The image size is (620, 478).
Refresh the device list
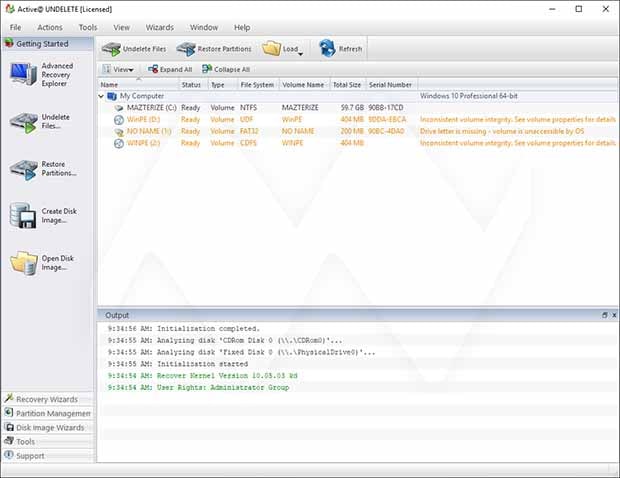pos(340,49)
